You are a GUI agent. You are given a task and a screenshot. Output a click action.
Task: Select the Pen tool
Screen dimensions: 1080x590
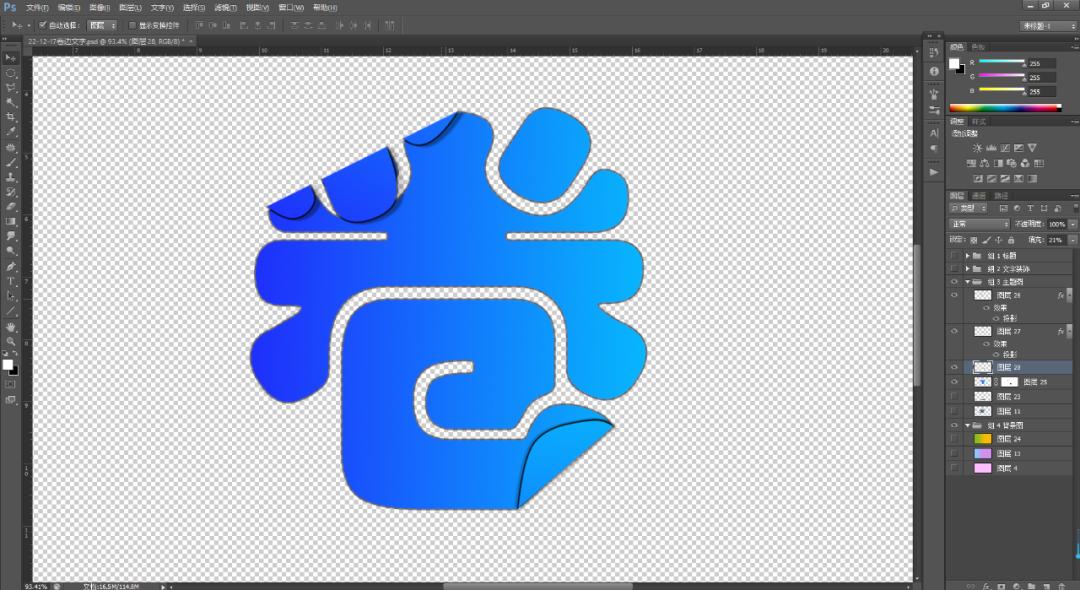pos(10,266)
